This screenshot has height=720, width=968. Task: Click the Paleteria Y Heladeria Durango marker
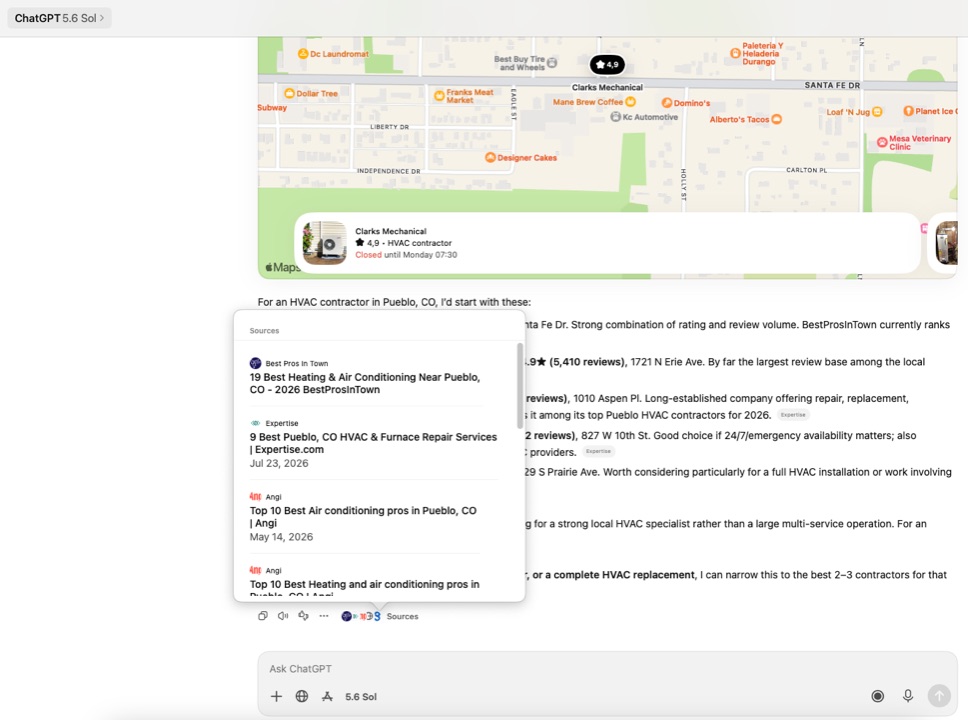(735, 53)
